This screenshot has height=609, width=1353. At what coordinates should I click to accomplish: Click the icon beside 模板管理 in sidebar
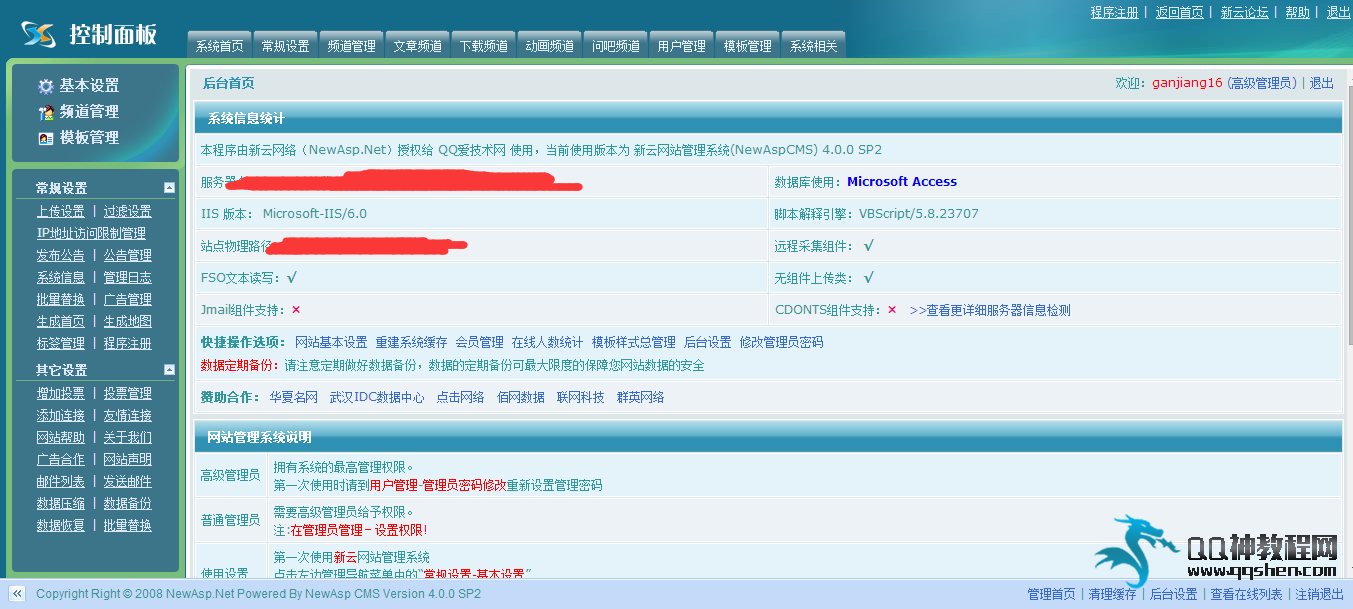45,139
